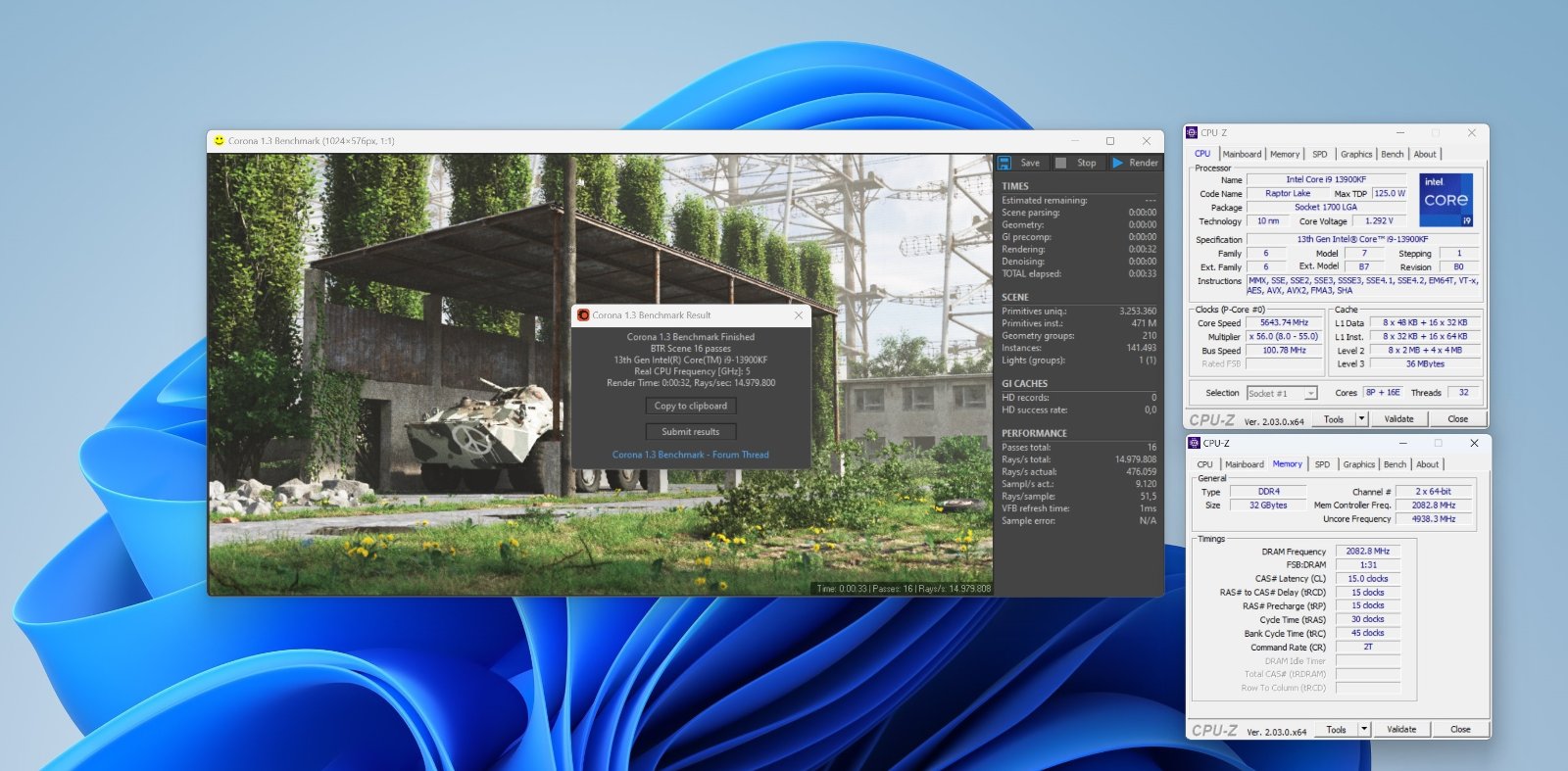Open About tab in bottom CPU-Z

point(1428,464)
